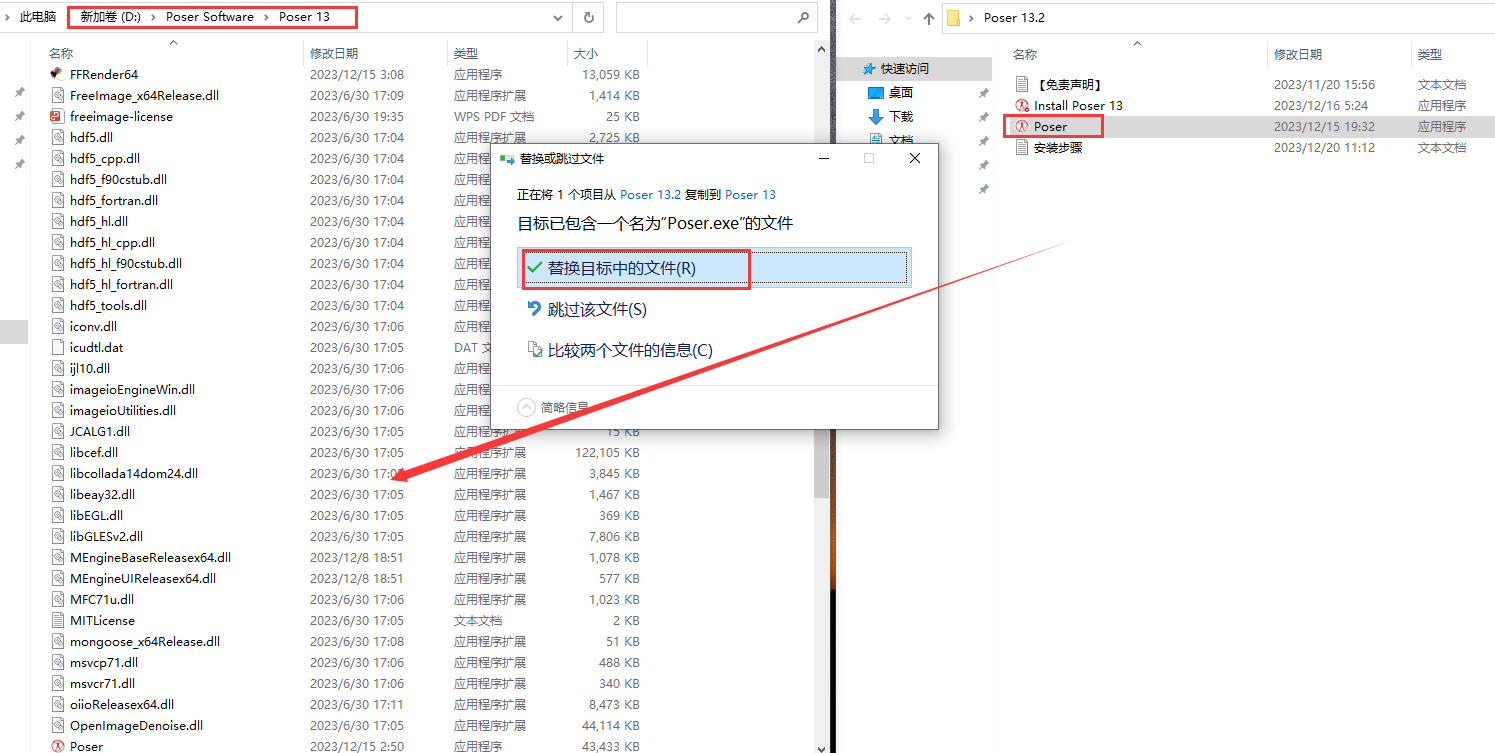1495x753 pixels.
Task: Select libcef.dll file icon
Action: pyautogui.click(x=57, y=452)
